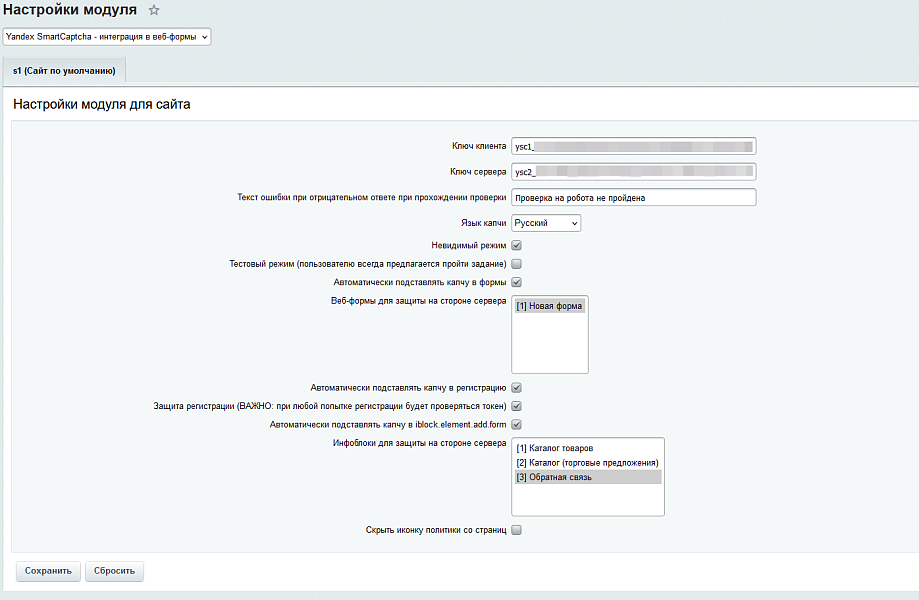Screen dimensions: 919x600
Task: Click the favorites star next to page title
Action: click(x=154, y=10)
